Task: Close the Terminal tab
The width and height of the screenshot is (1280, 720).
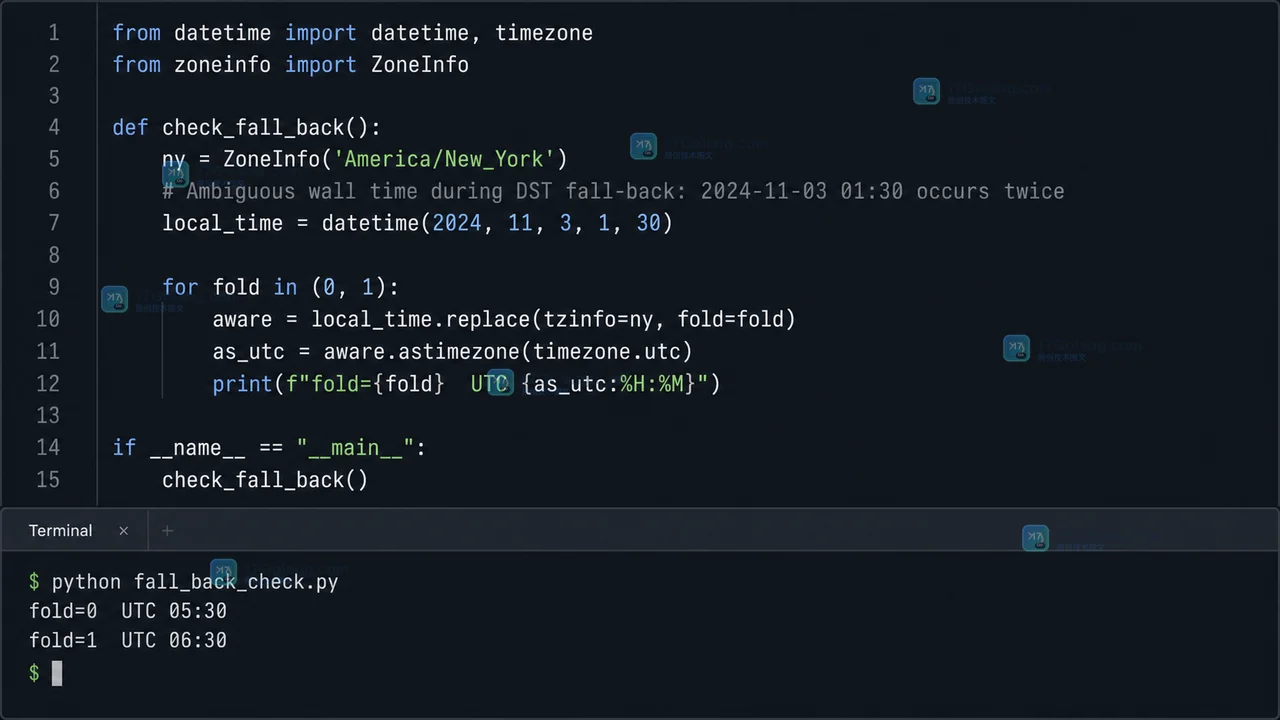Action: (x=124, y=531)
